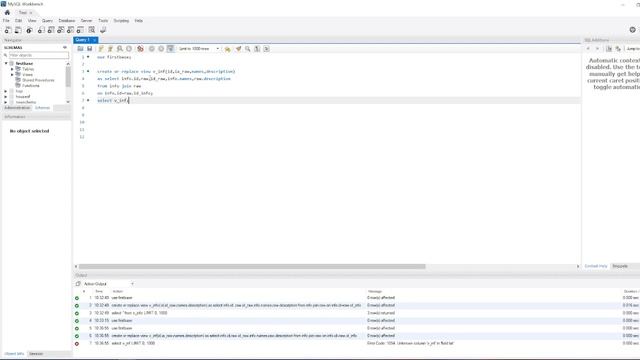Open the Limit to 1000 rows dropdown
Screen dimensions: 640x360
tap(199, 49)
